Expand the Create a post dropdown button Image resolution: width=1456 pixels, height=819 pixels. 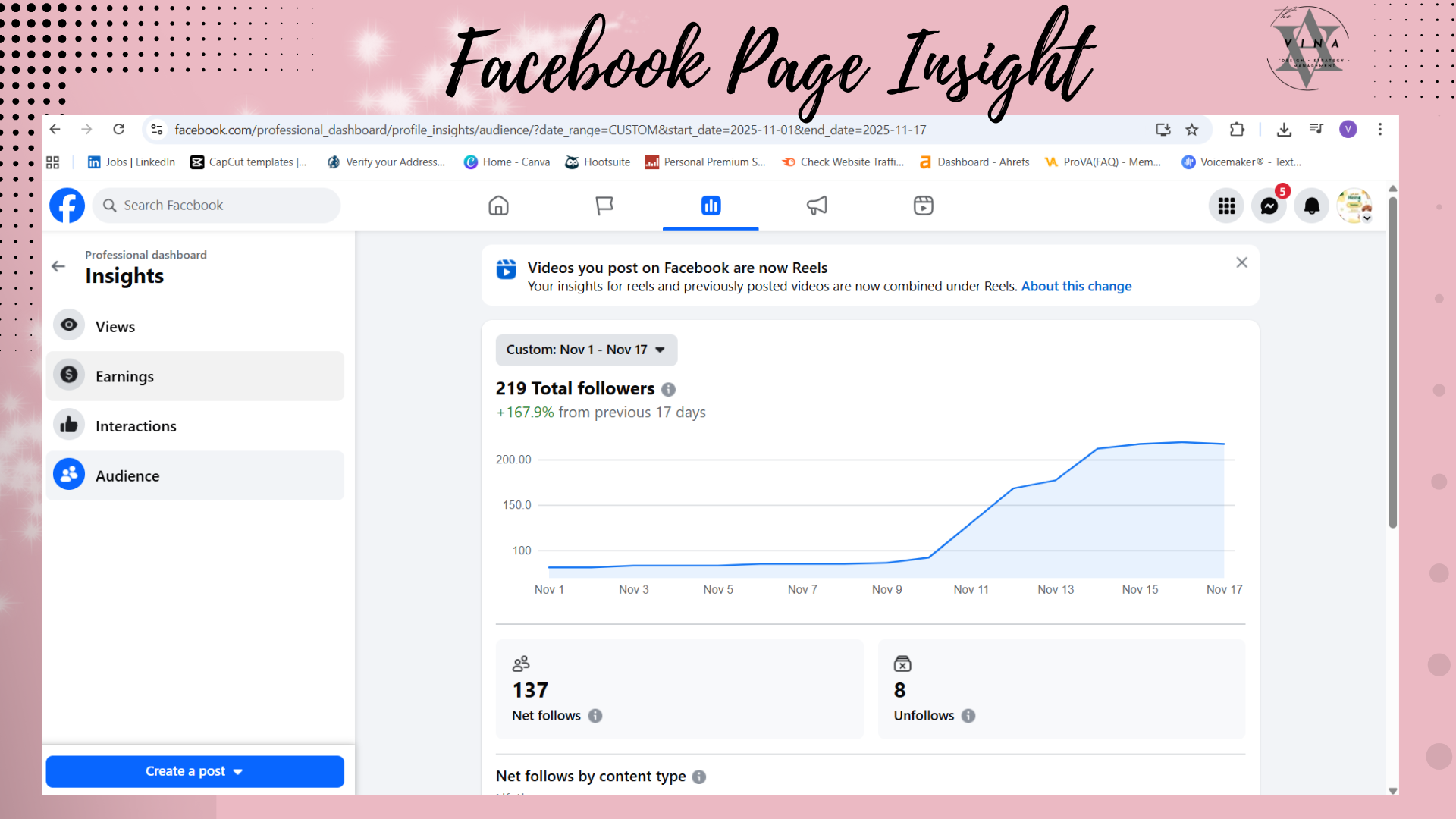point(195,771)
